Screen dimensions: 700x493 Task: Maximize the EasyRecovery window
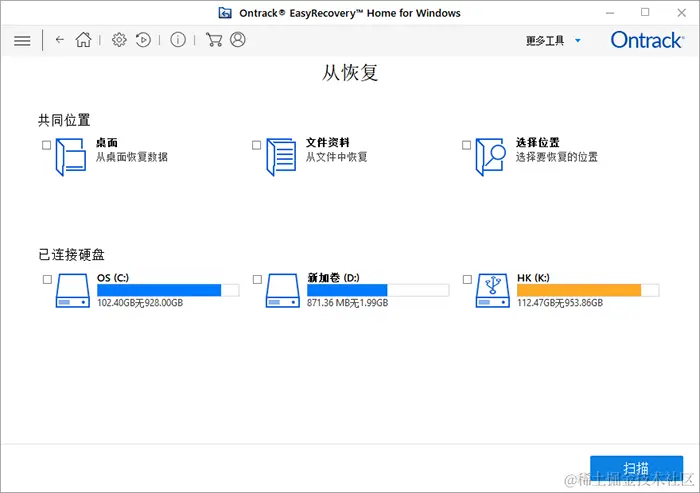[645, 13]
